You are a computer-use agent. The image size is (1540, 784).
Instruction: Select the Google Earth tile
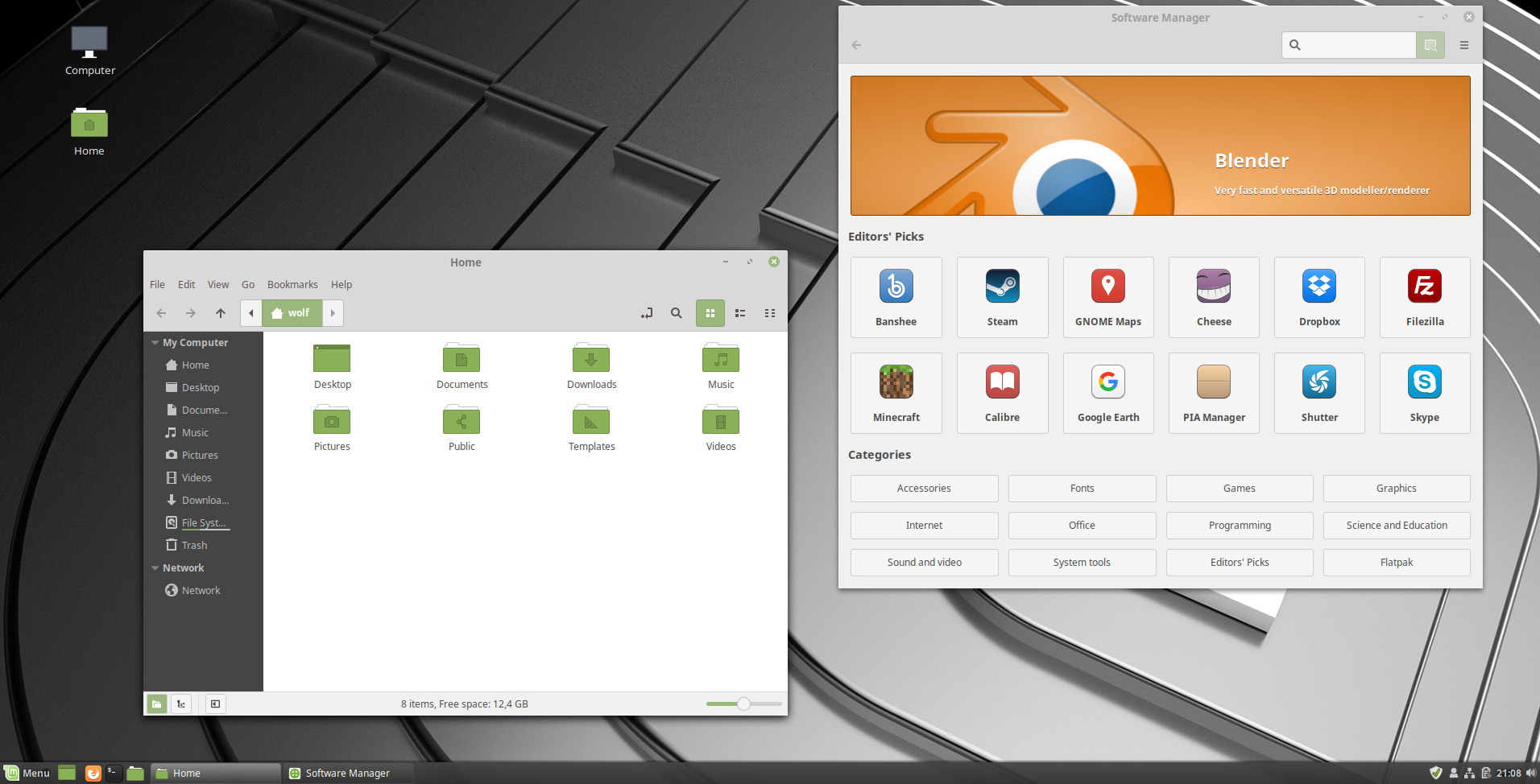click(x=1108, y=393)
